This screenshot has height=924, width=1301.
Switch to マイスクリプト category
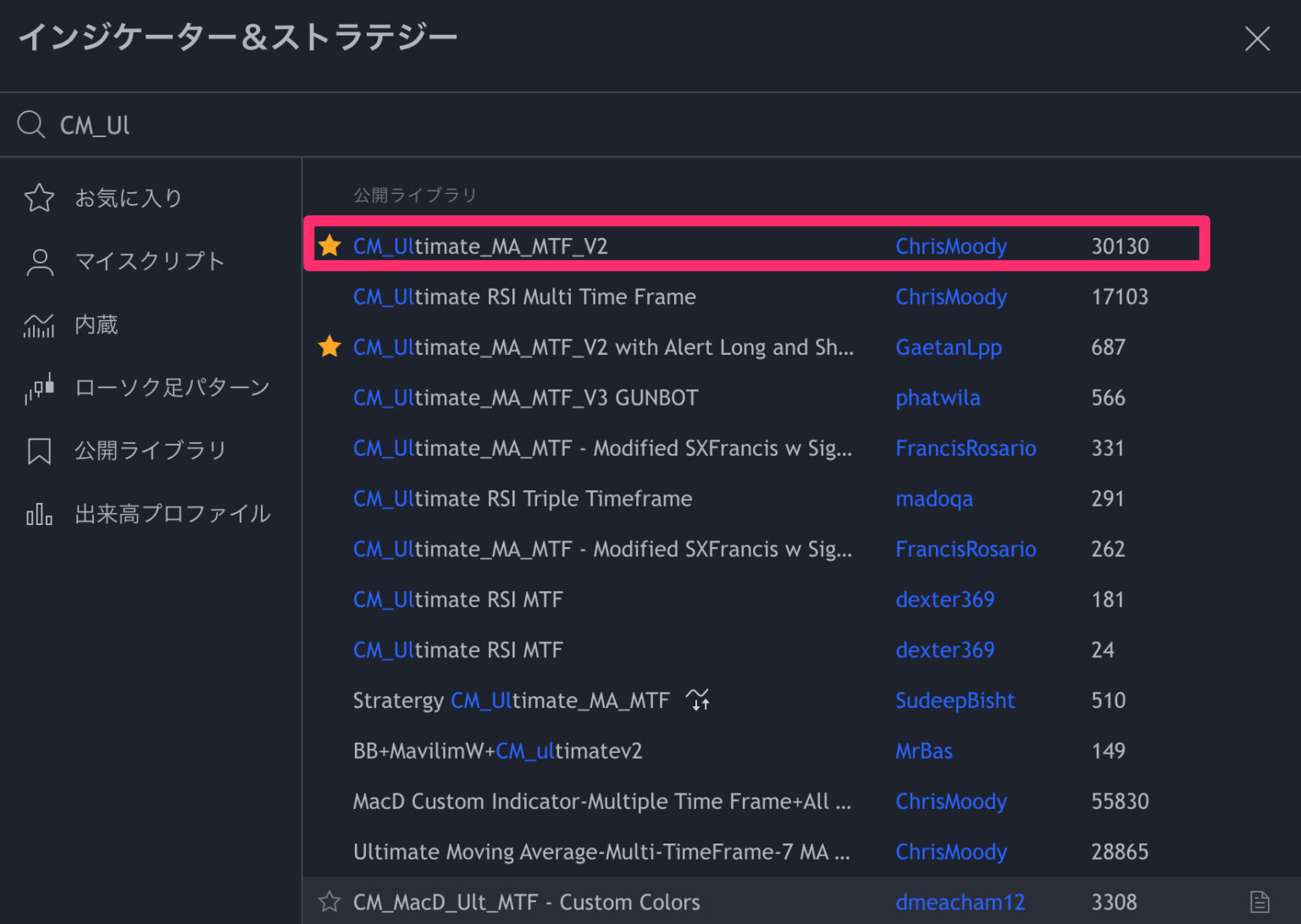(151, 261)
